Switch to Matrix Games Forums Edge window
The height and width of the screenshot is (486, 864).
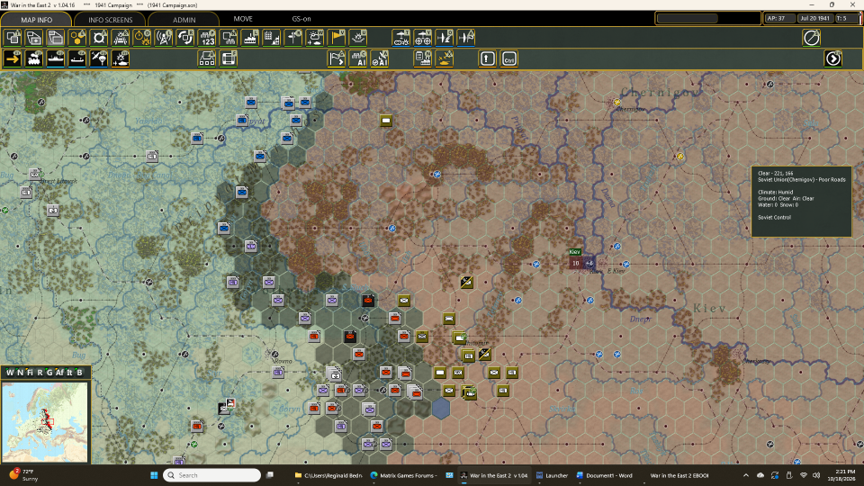pyautogui.click(x=403, y=475)
